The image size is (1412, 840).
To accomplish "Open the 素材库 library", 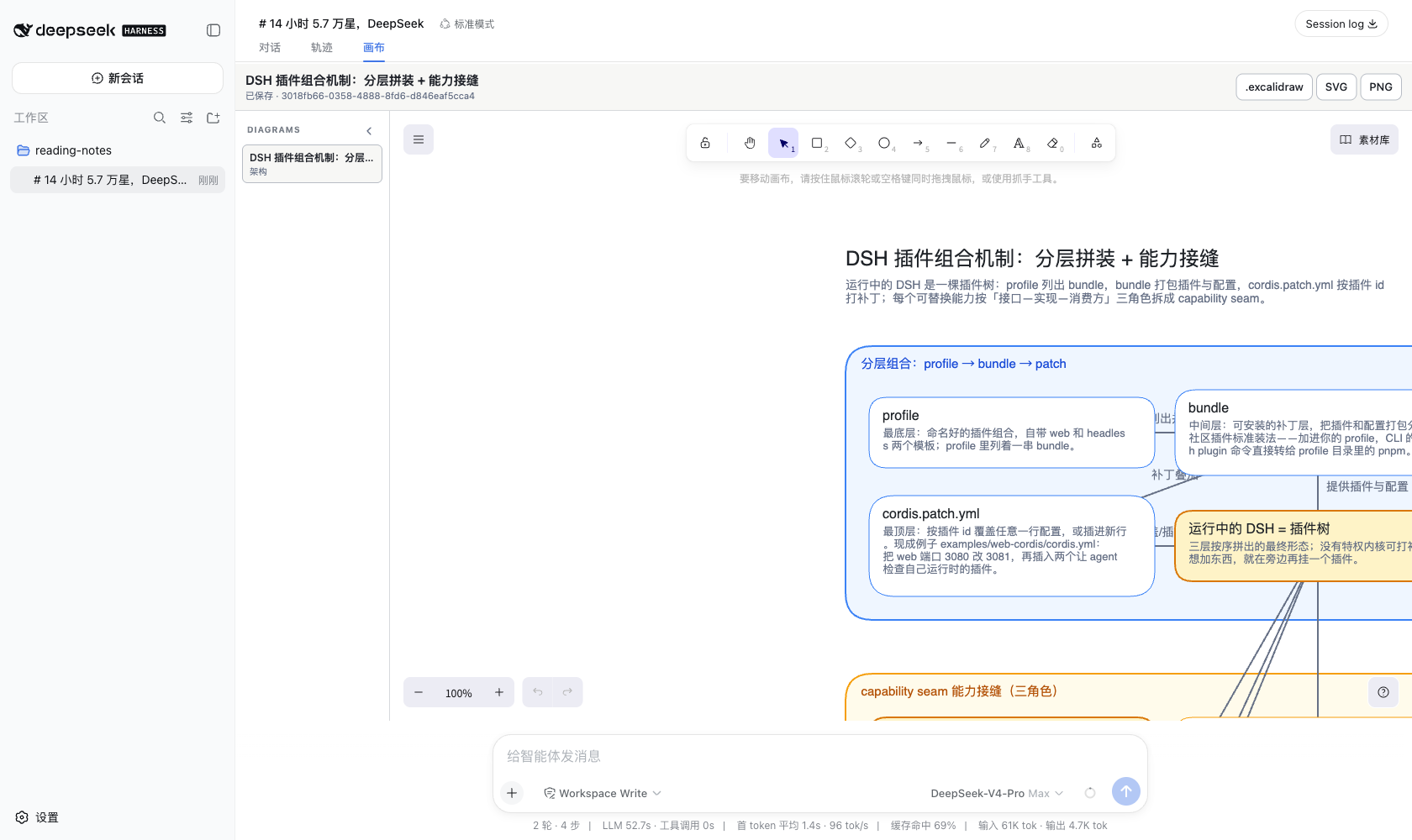I will (1364, 139).
